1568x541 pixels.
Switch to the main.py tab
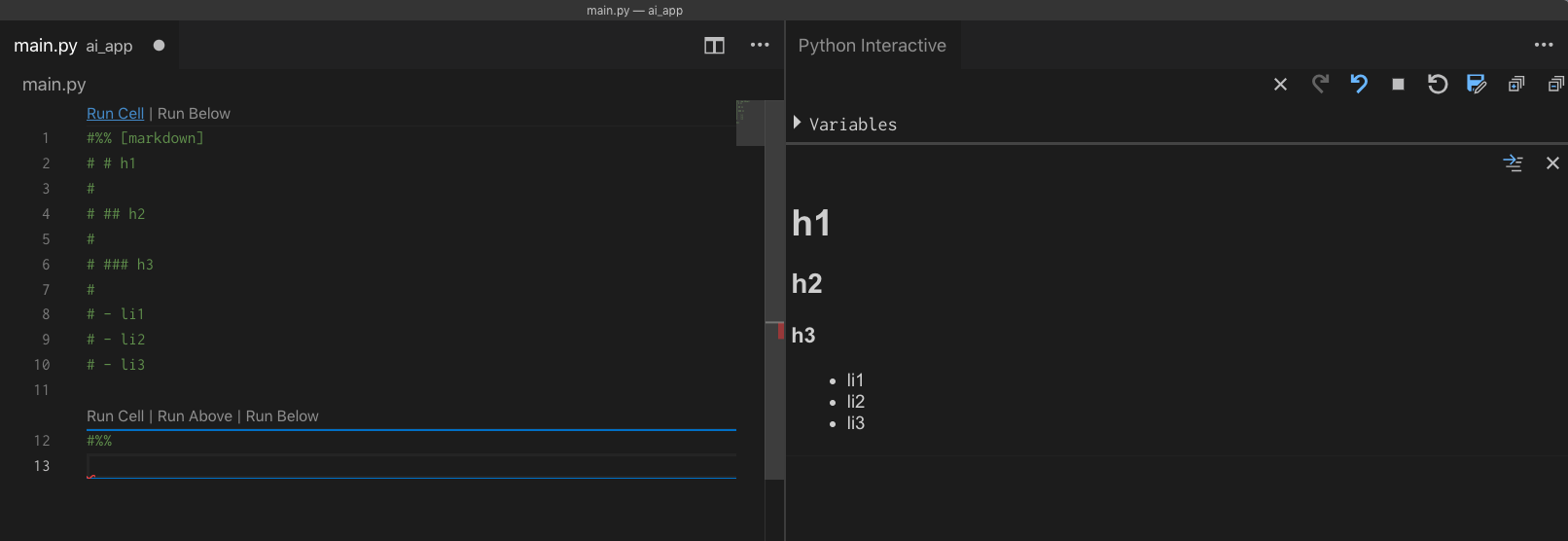click(x=46, y=46)
